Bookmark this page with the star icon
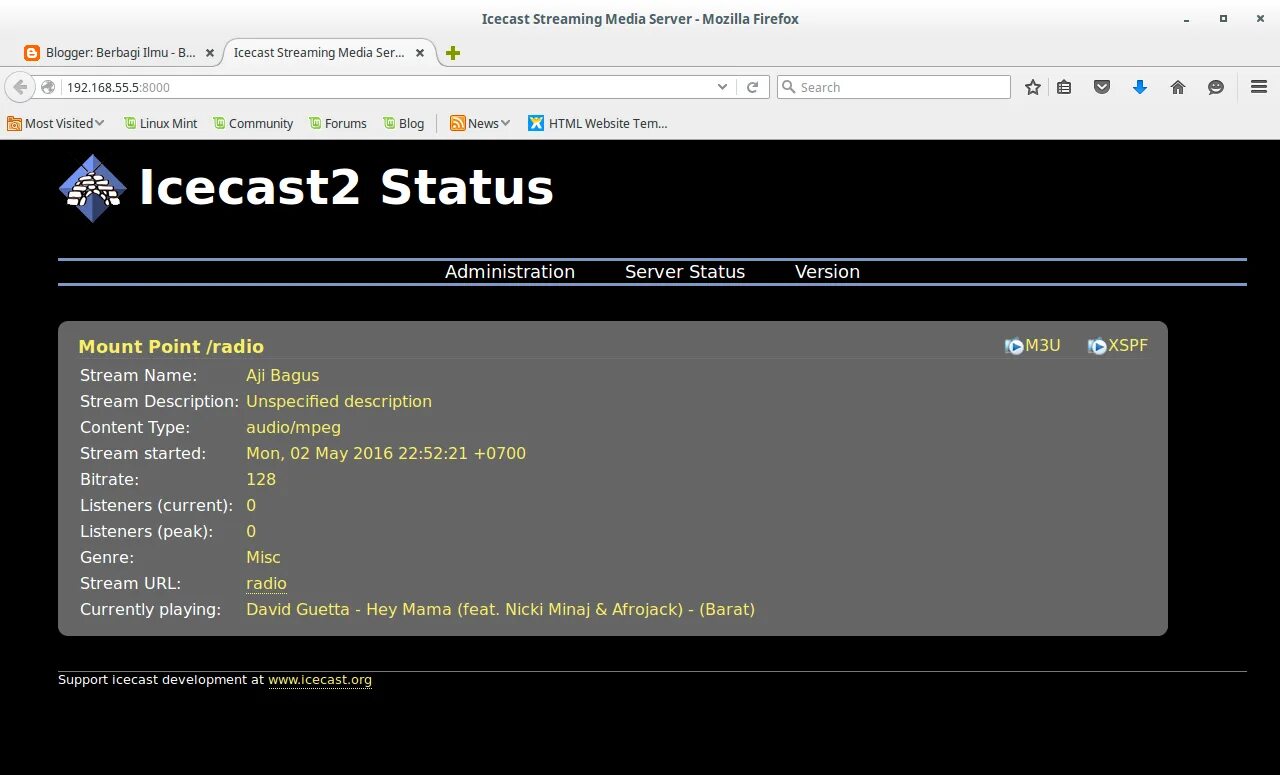The image size is (1280, 775). [x=1033, y=87]
